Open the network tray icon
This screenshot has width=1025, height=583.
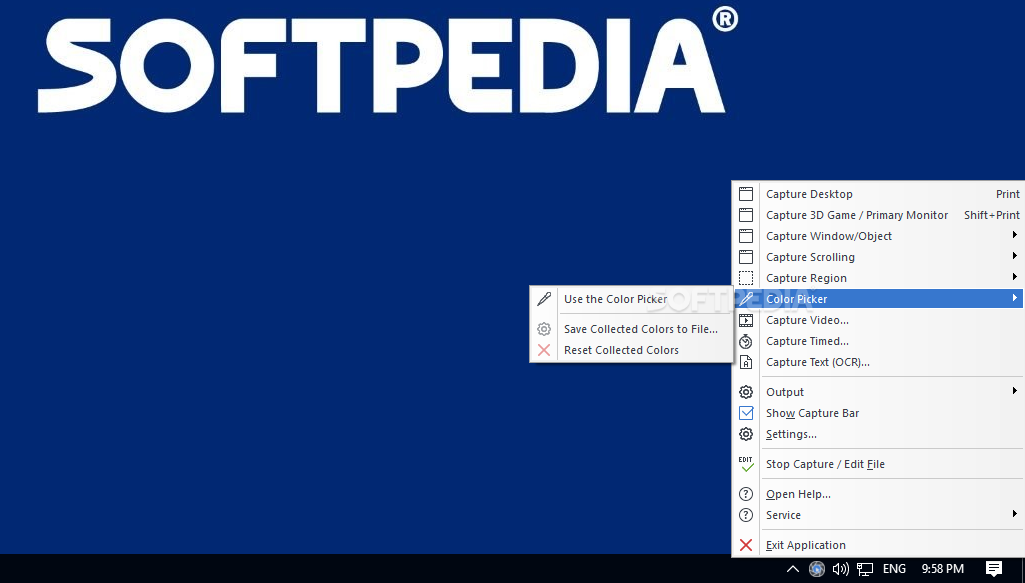865,569
